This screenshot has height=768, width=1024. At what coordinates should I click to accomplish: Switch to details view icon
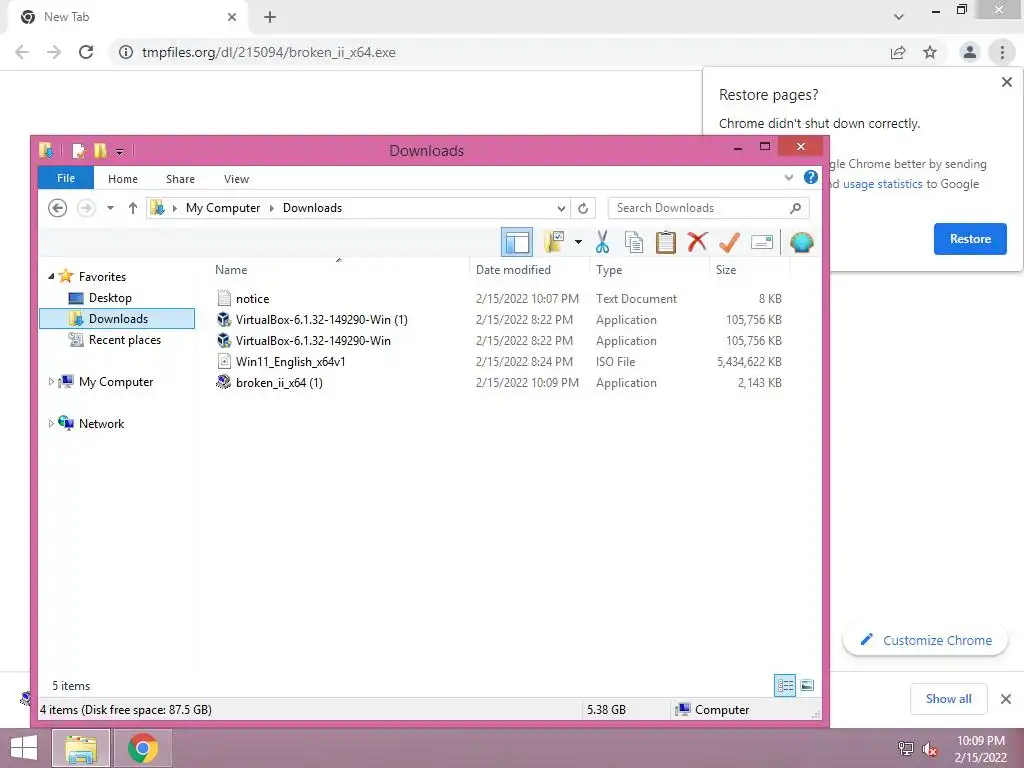tap(785, 686)
